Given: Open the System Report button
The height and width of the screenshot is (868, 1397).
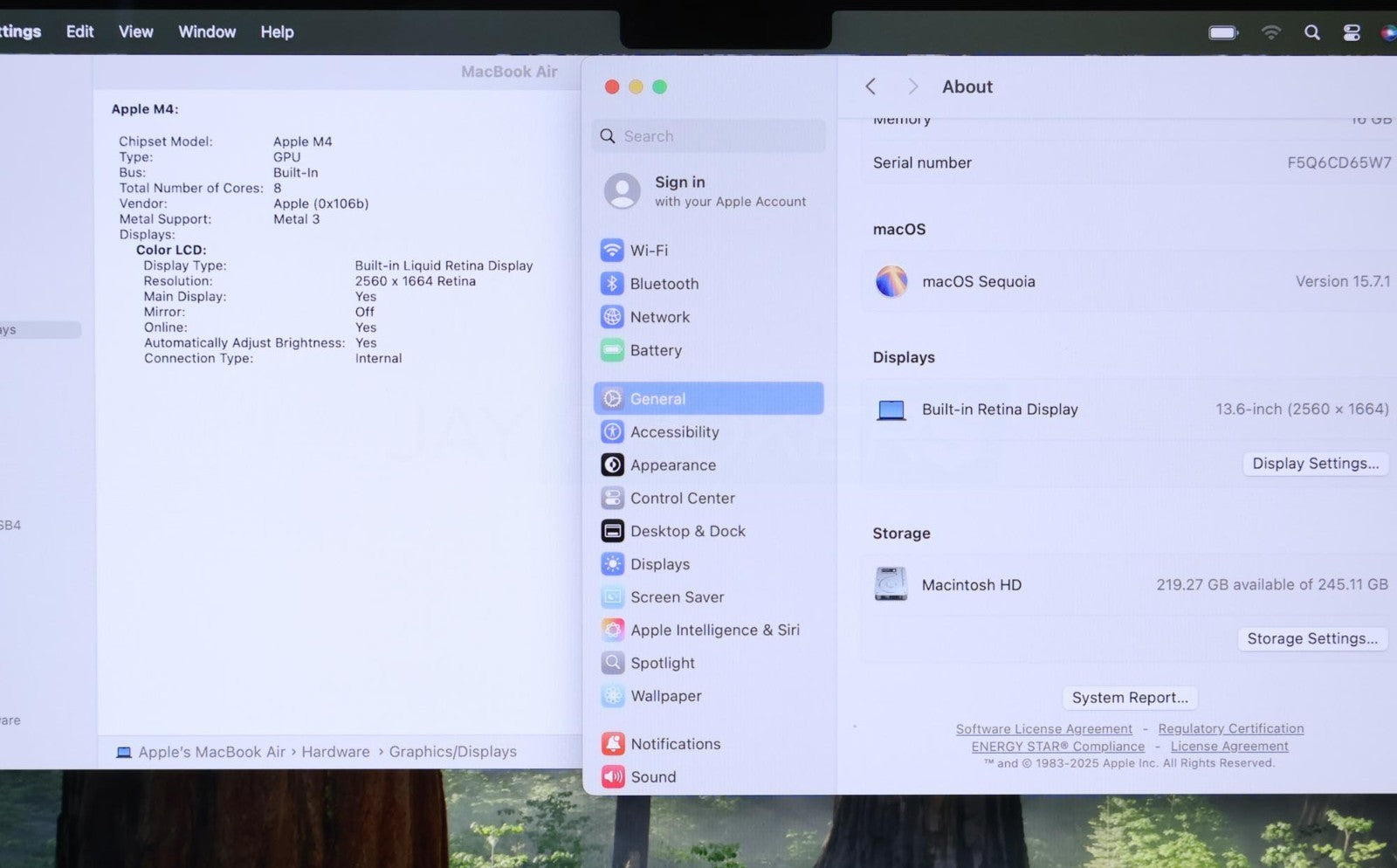Looking at the screenshot, I should 1130,698.
